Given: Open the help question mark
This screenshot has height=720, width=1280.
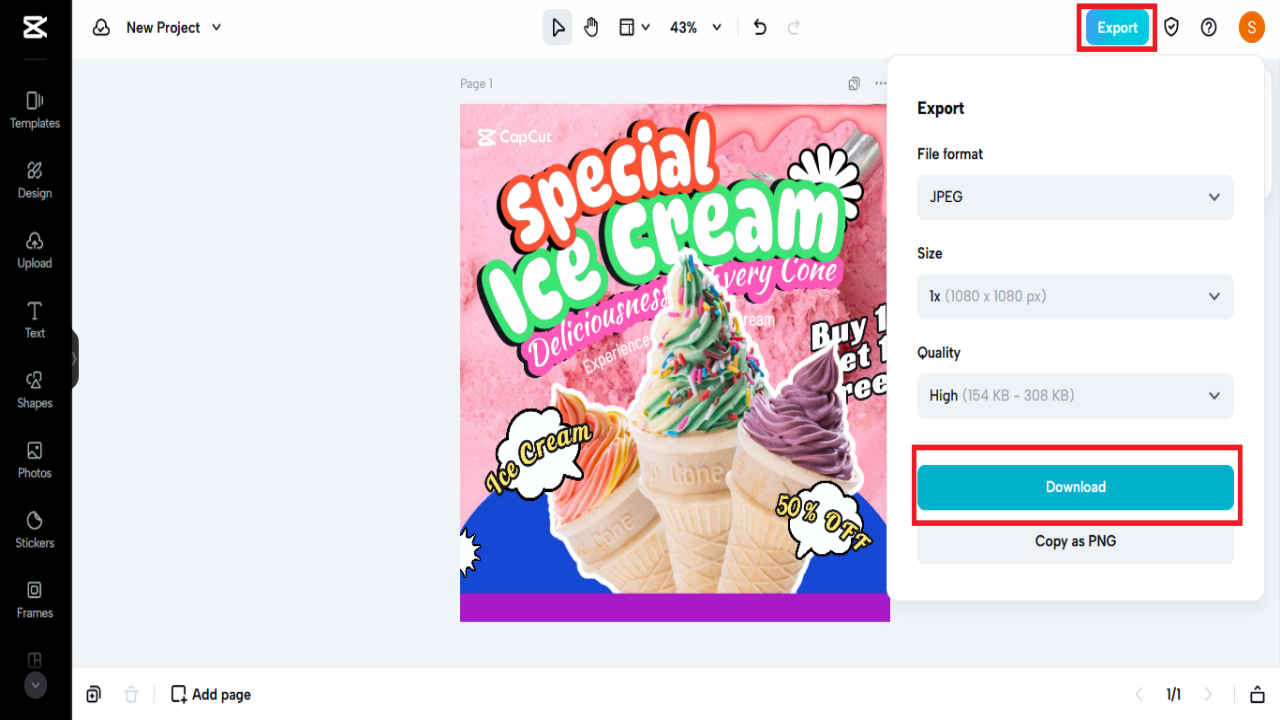Looking at the screenshot, I should [x=1208, y=27].
